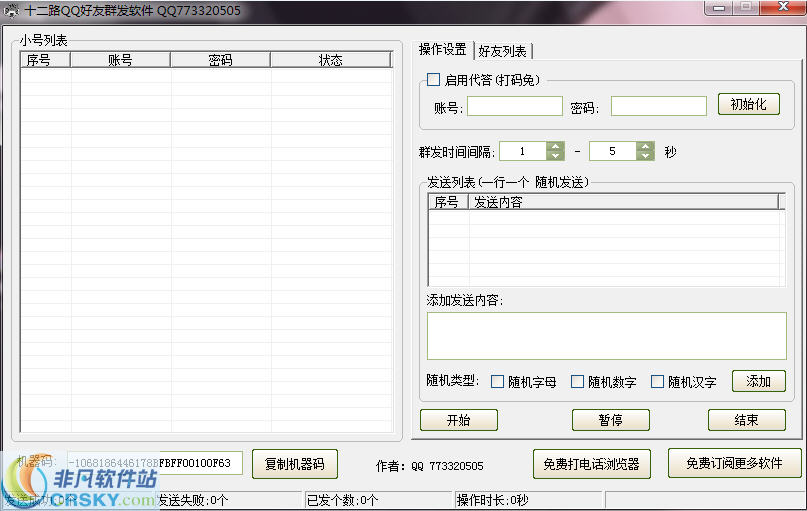Click the application icon in title bar
The image size is (807, 511).
pyautogui.click(x=11, y=11)
